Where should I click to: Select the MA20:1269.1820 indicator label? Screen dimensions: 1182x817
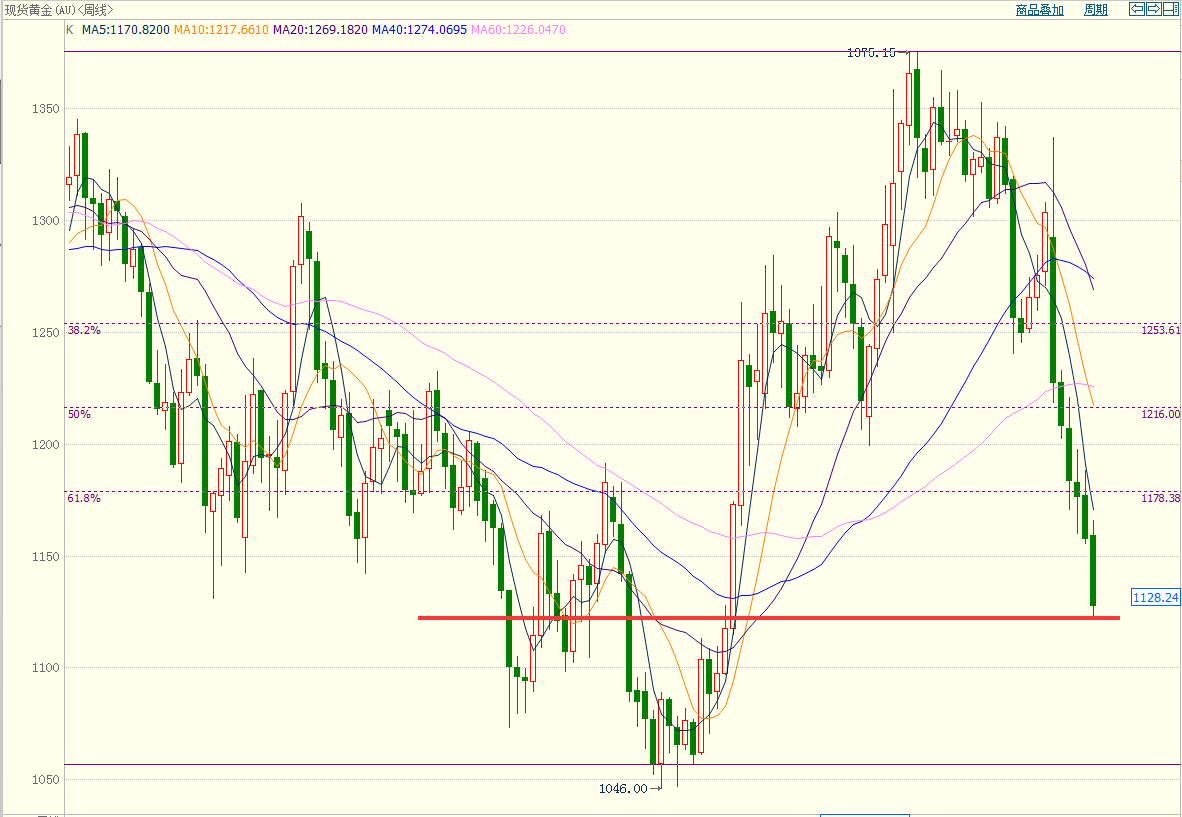320,30
